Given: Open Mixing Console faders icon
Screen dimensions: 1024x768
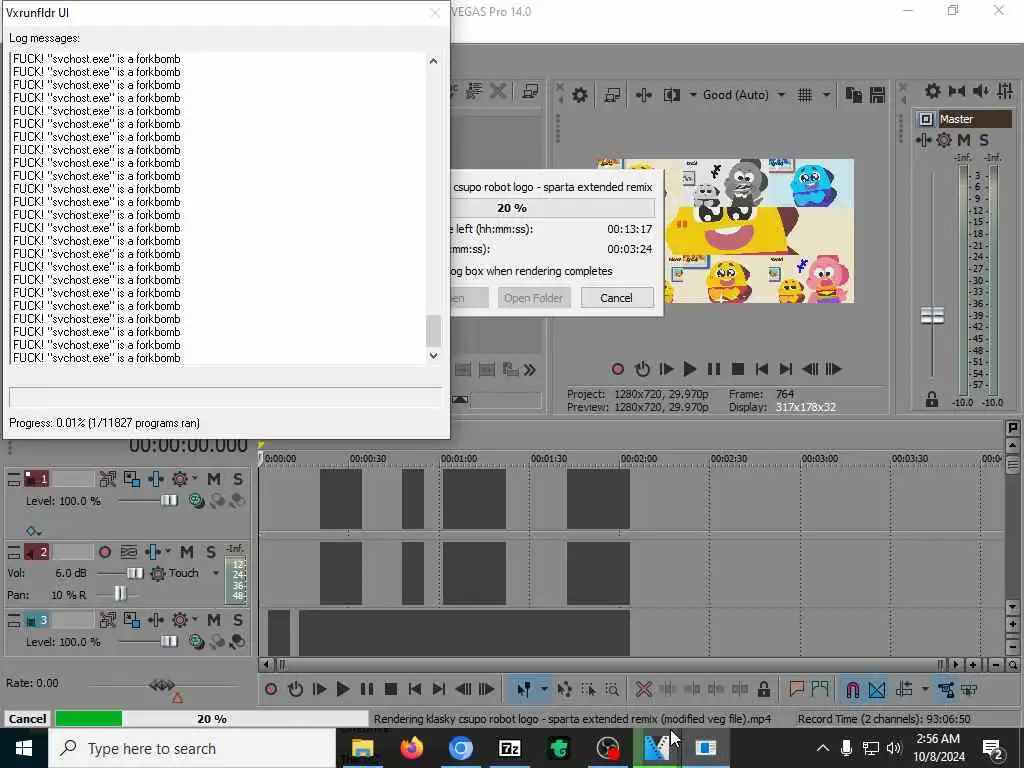Looking at the screenshot, I should tap(1005, 91).
